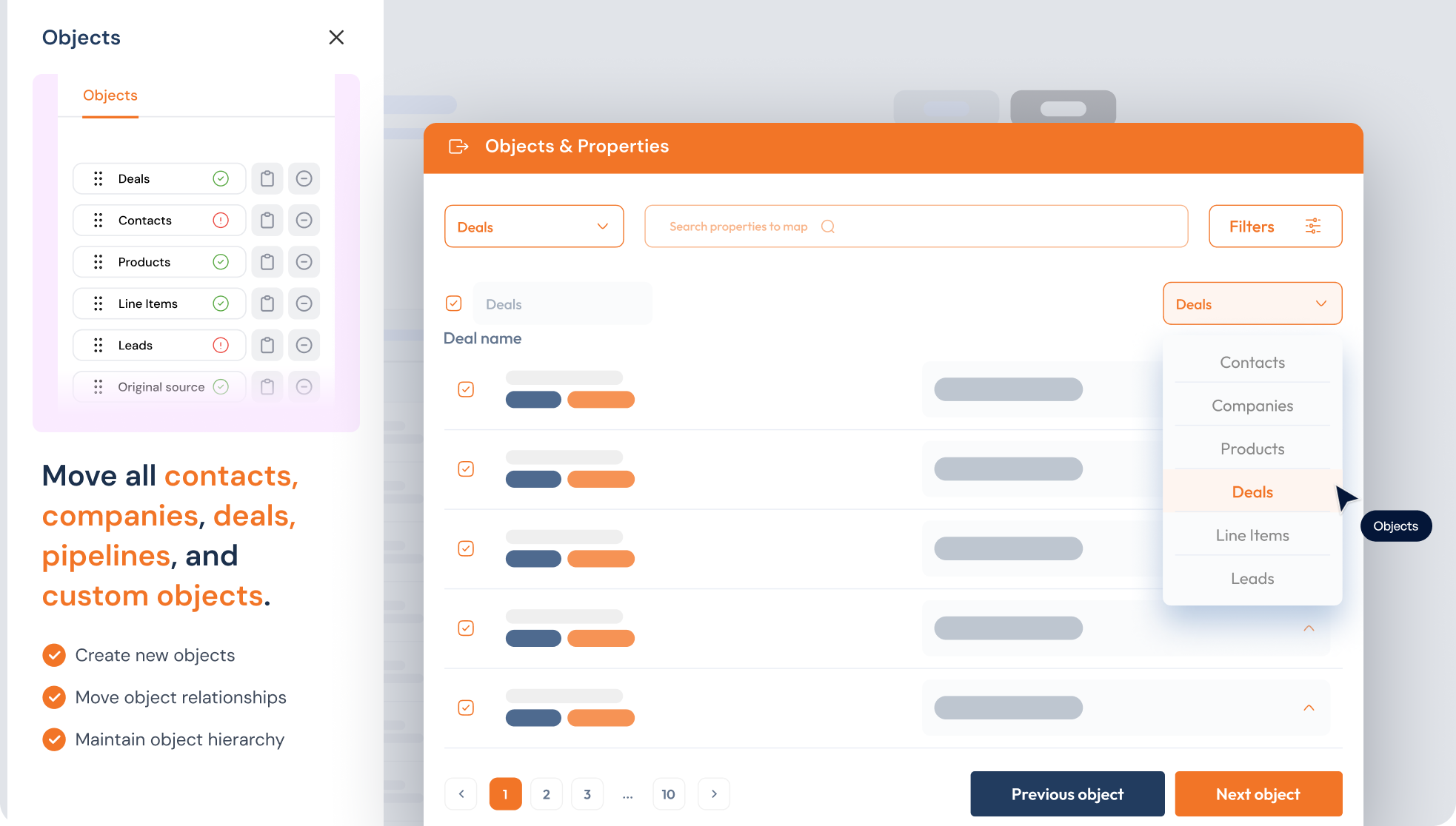Click the search magnifier icon
This screenshot has width=1456, height=826.
pyautogui.click(x=828, y=226)
